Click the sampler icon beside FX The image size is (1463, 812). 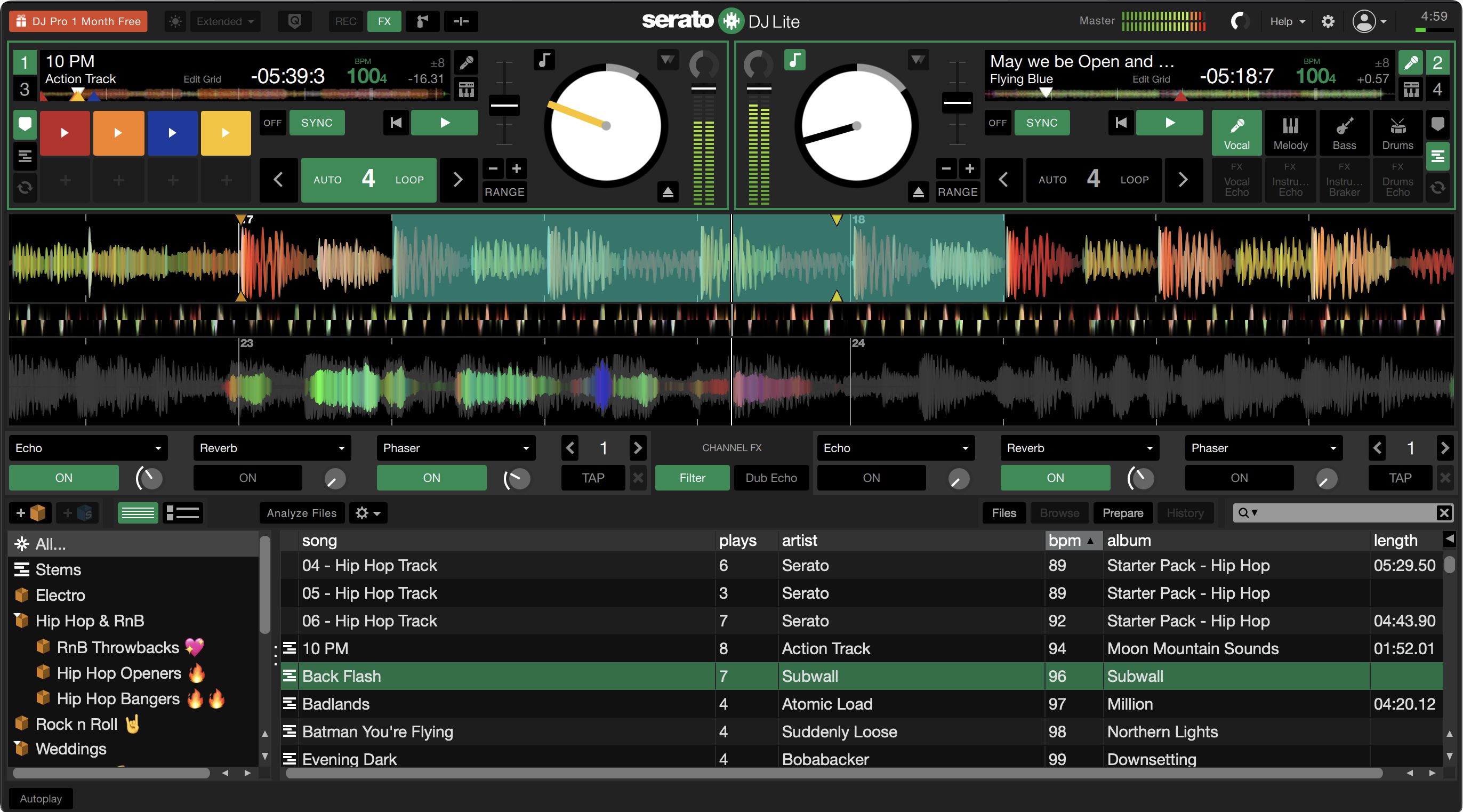[423, 21]
